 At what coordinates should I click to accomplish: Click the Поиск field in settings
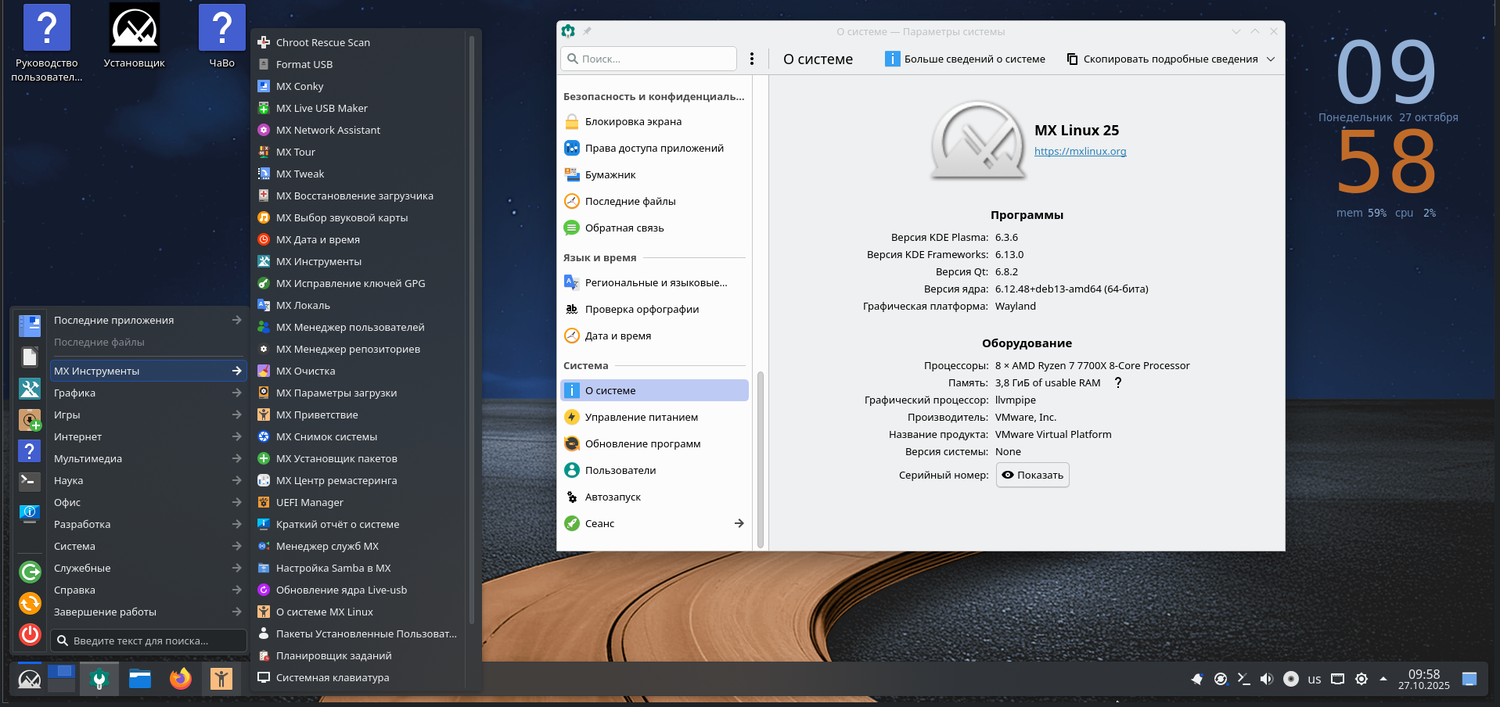[649, 59]
